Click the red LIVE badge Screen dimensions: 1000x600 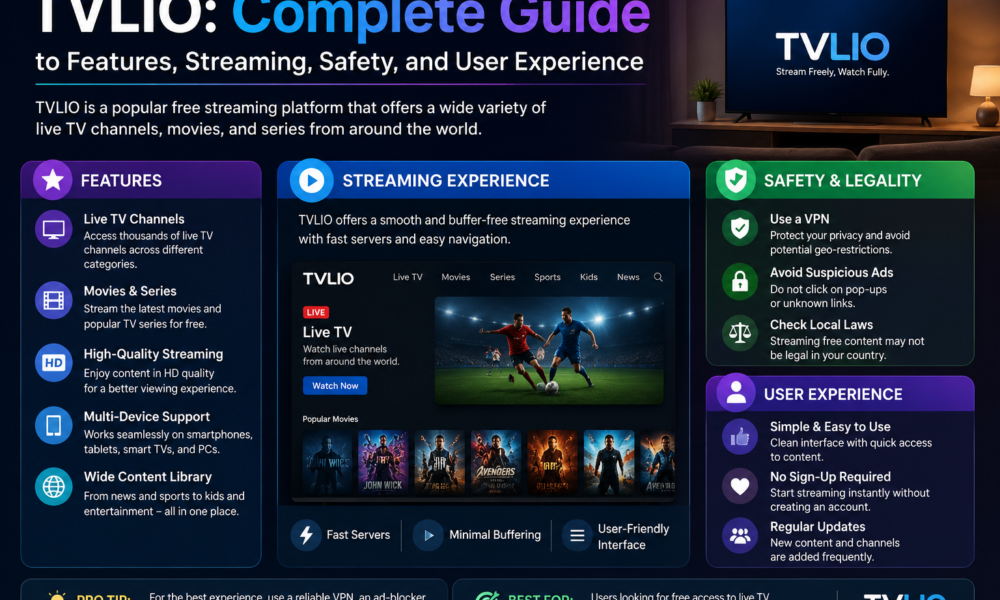click(x=316, y=312)
